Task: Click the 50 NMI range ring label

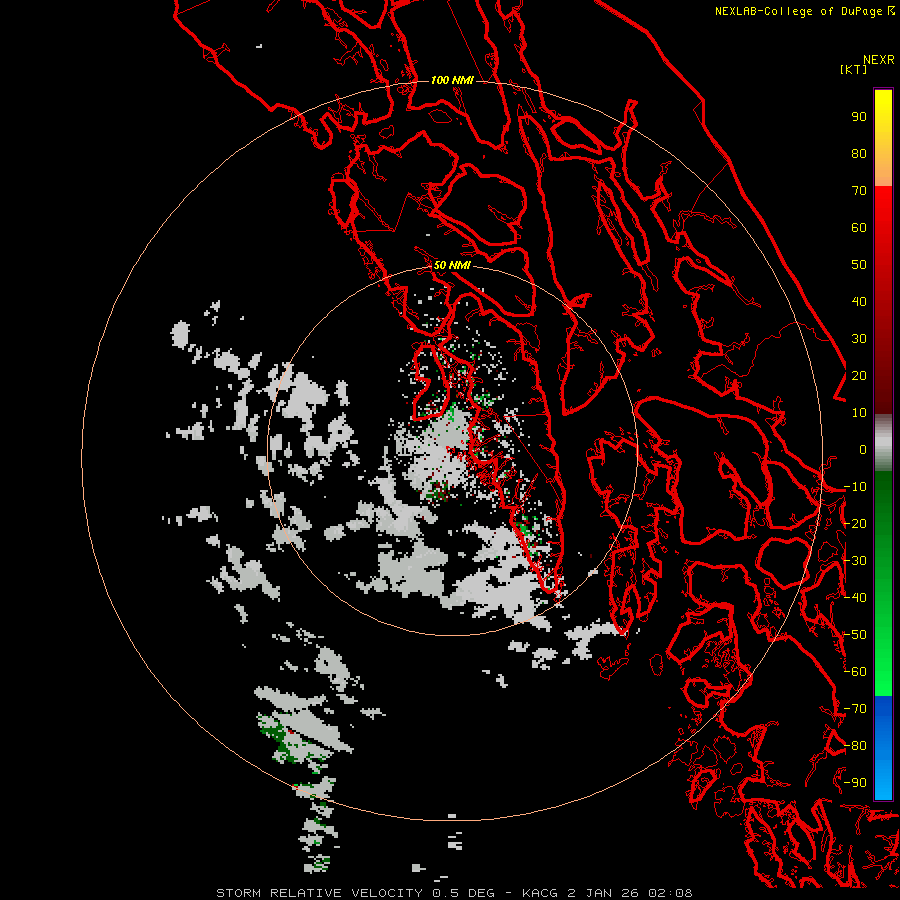Action: [452, 265]
